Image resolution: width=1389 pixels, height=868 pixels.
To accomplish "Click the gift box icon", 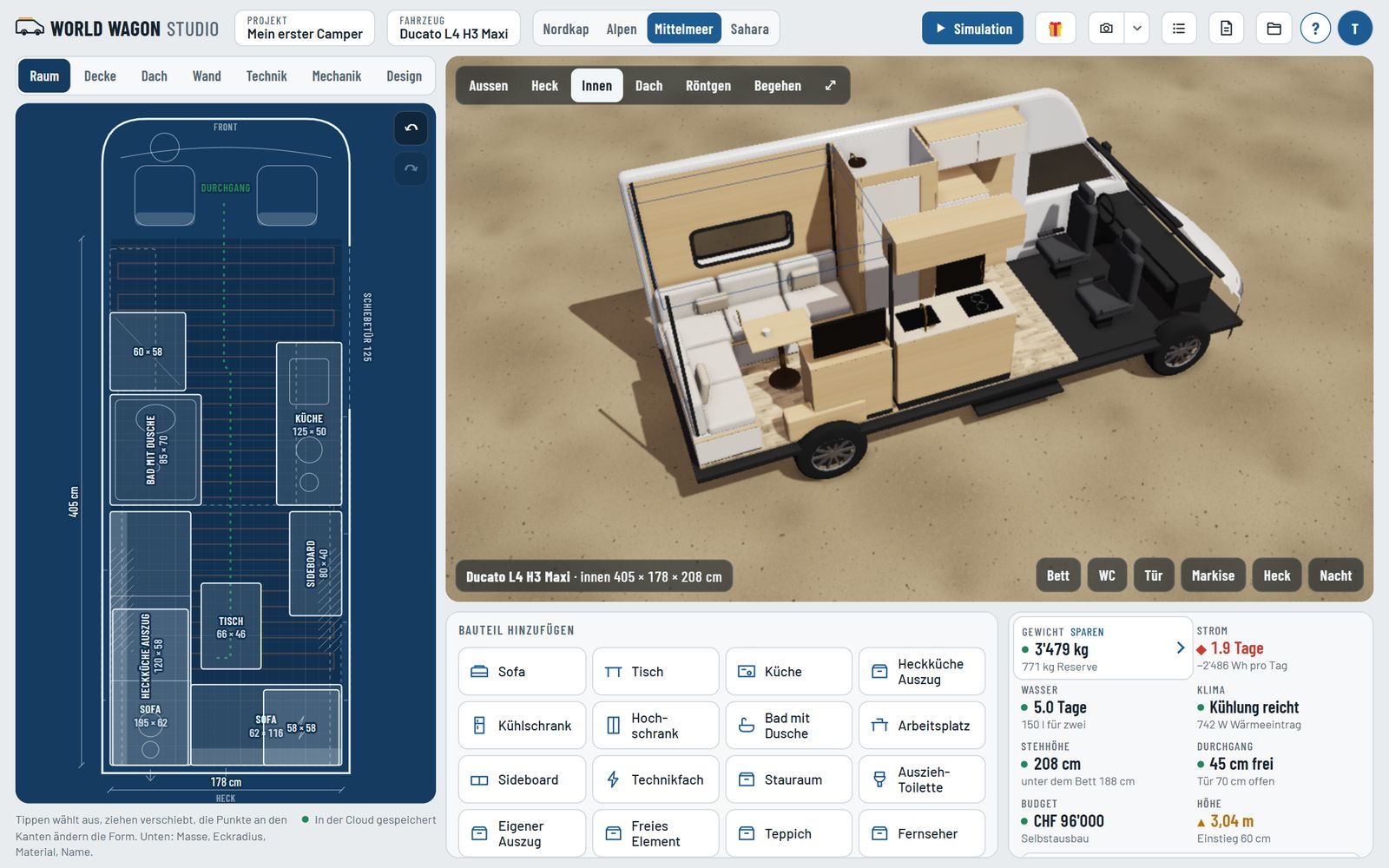I will pyautogui.click(x=1055, y=29).
